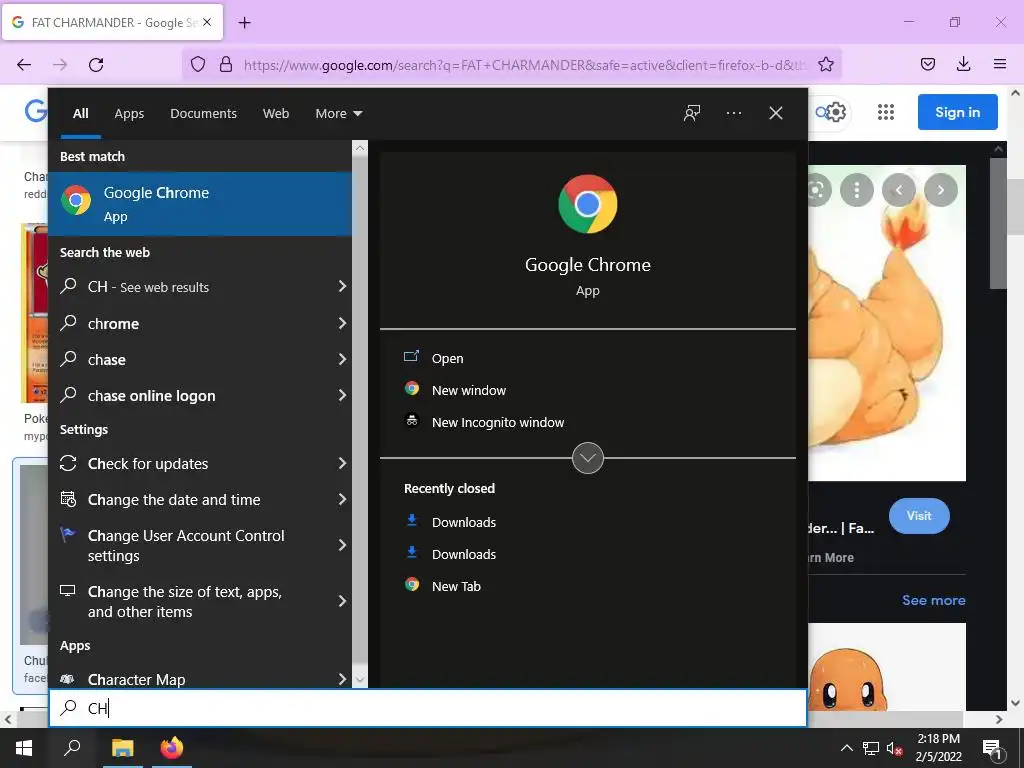Expand CH - See web results arrow

coord(342,286)
